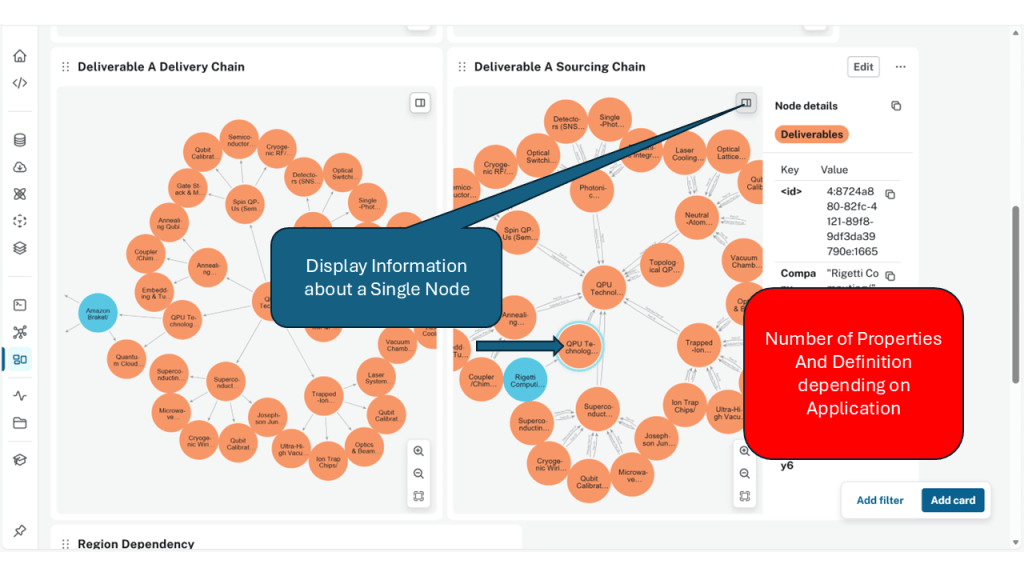Image resolution: width=1024 pixels, height=576 pixels.
Task: Fit Delivery Chain graph to screen
Action: (419, 496)
